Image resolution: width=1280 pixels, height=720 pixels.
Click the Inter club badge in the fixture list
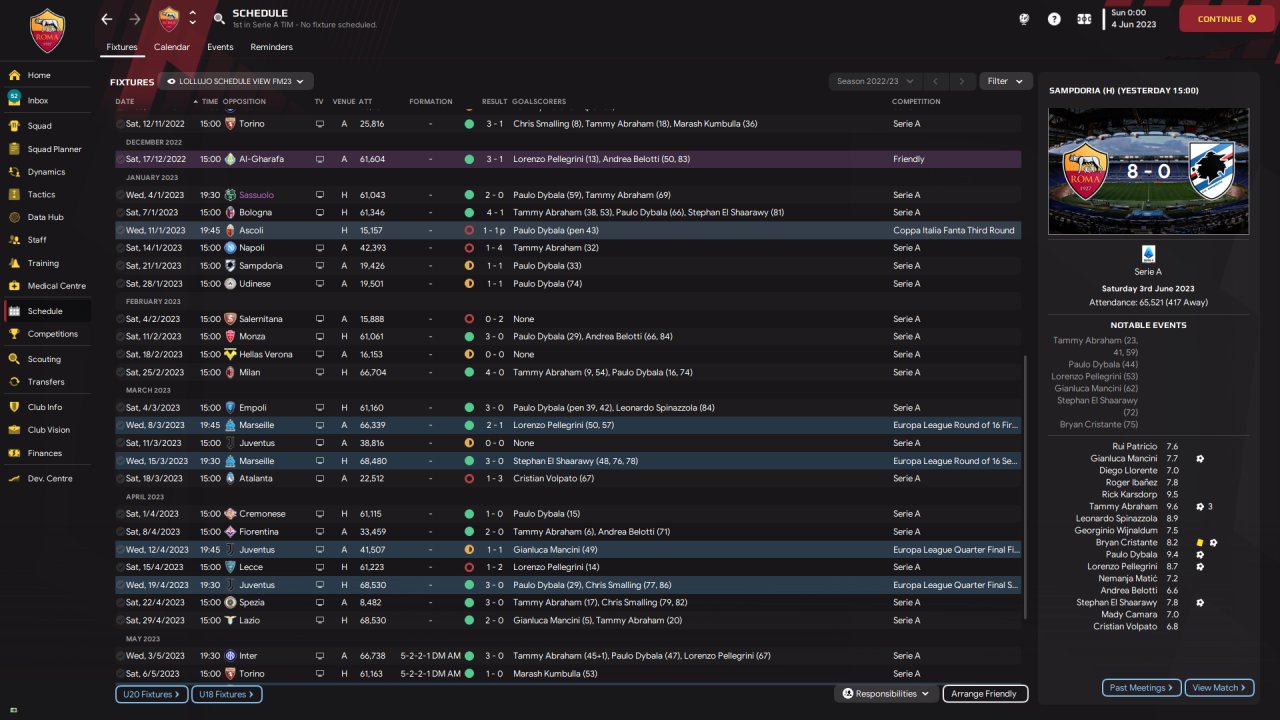point(230,656)
